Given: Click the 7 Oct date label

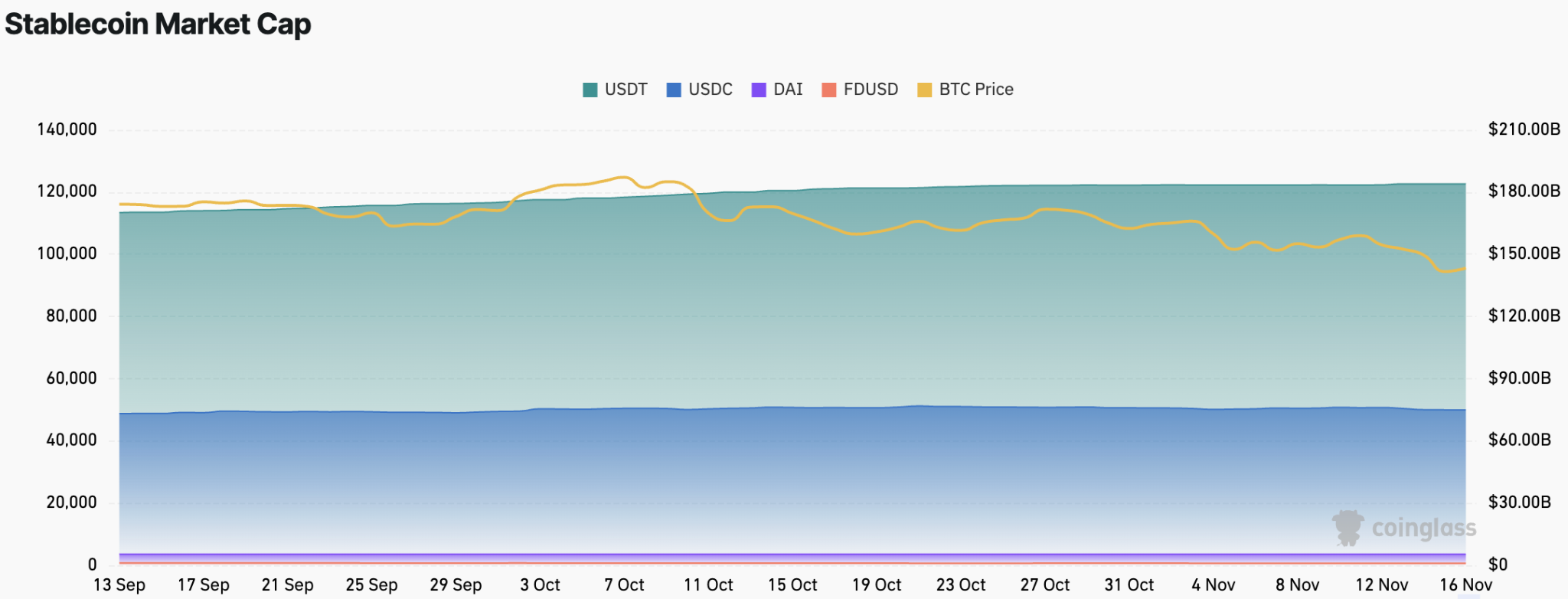Looking at the screenshot, I should [x=624, y=584].
